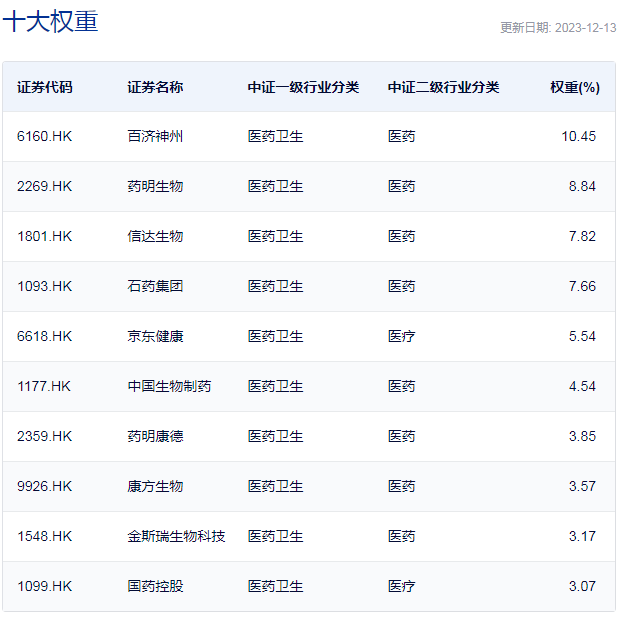
Task: Click the 证券代码 column header
Action: (45, 87)
